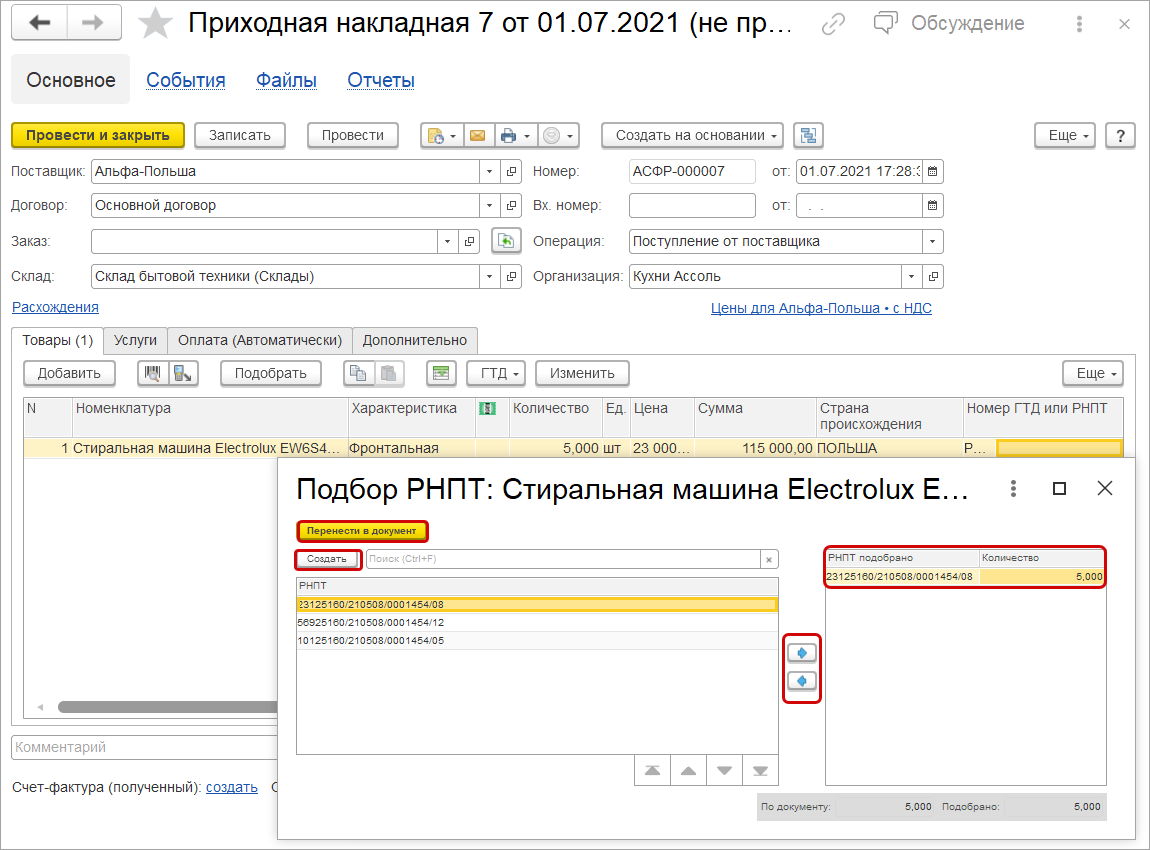Click создать link for Счет-фактура
The width and height of the screenshot is (1150, 850).
[232, 787]
